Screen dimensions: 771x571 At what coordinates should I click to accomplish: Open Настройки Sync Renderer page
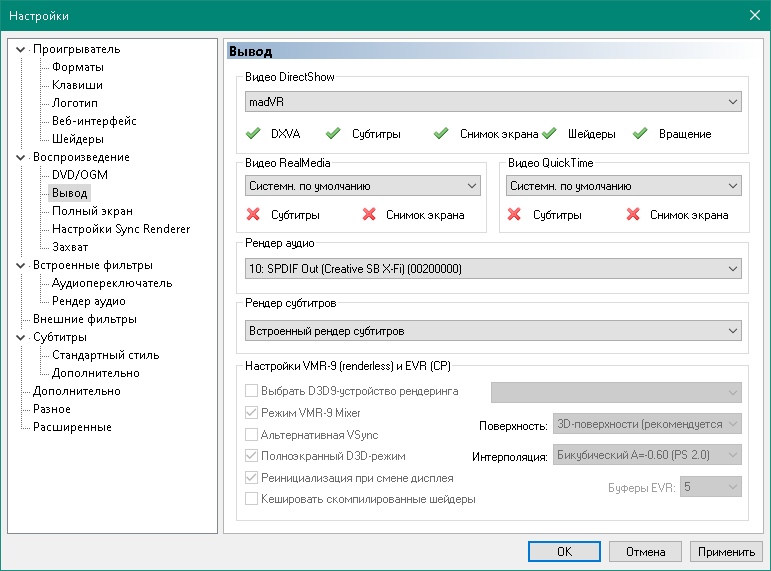[x=121, y=229]
